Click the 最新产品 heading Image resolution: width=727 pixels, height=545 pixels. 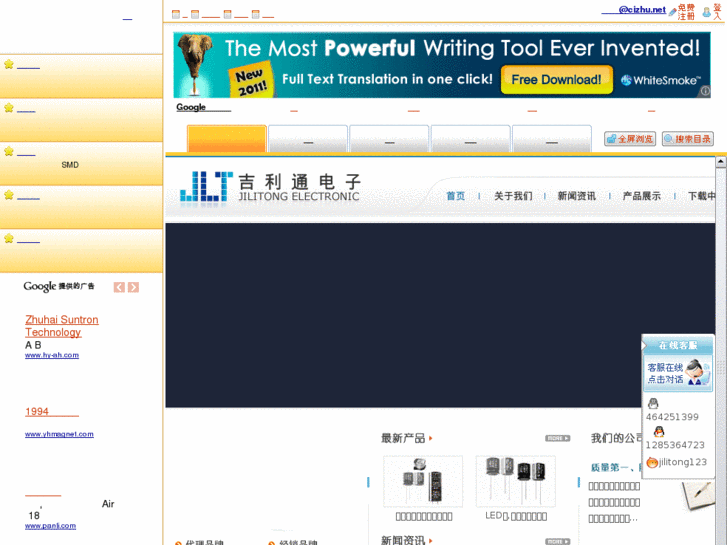[x=403, y=438]
